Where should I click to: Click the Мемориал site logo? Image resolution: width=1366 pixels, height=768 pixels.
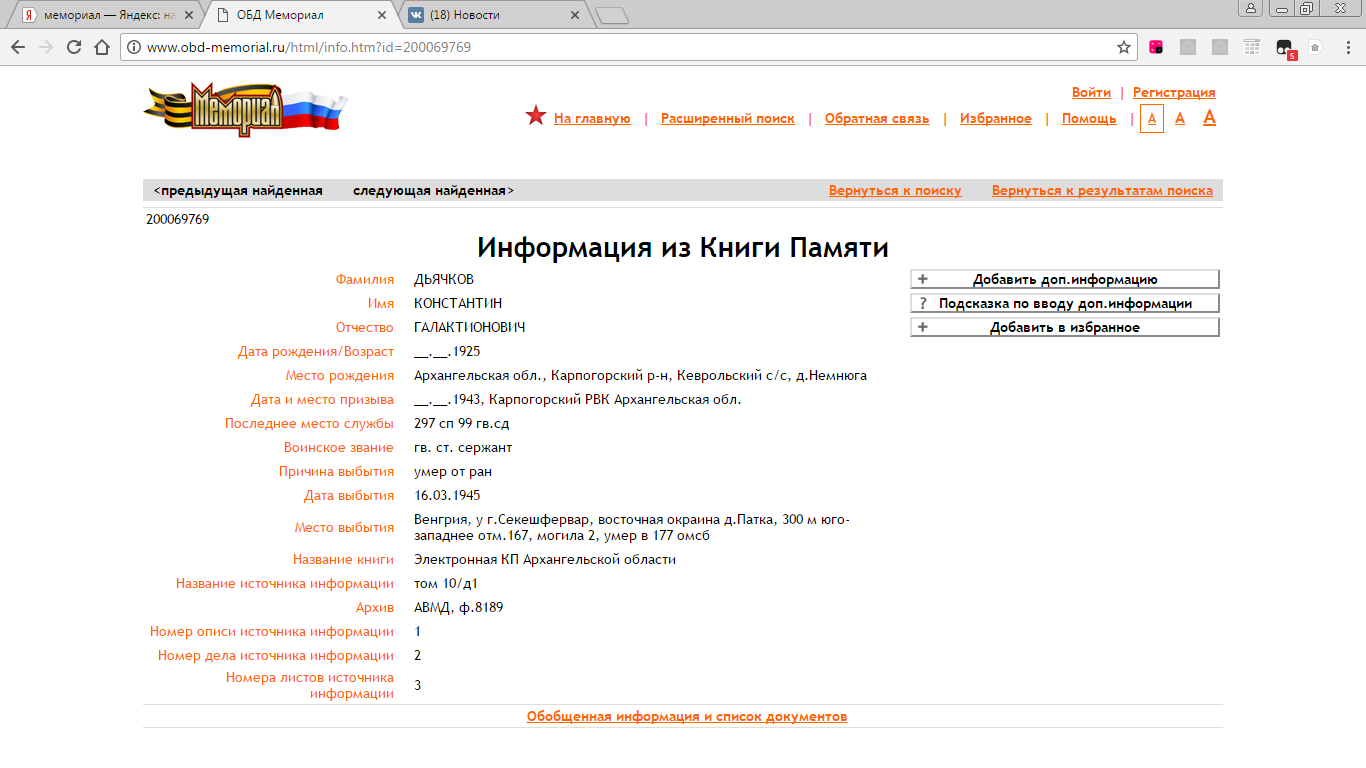246,110
